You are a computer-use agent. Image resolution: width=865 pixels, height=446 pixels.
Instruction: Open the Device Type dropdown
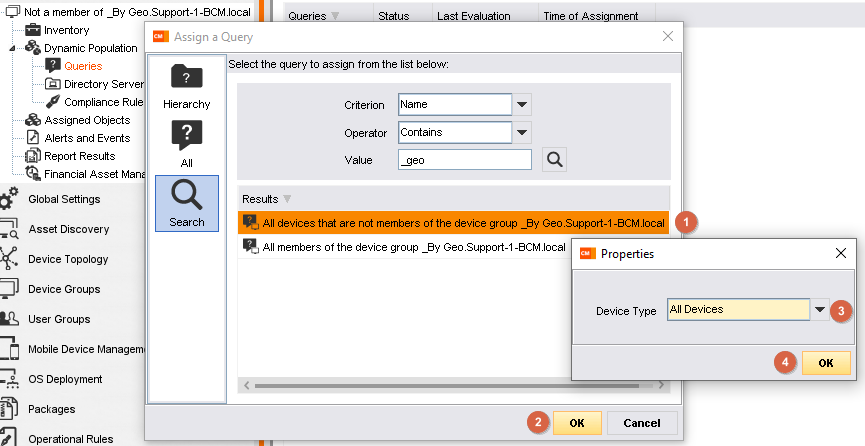click(x=820, y=310)
